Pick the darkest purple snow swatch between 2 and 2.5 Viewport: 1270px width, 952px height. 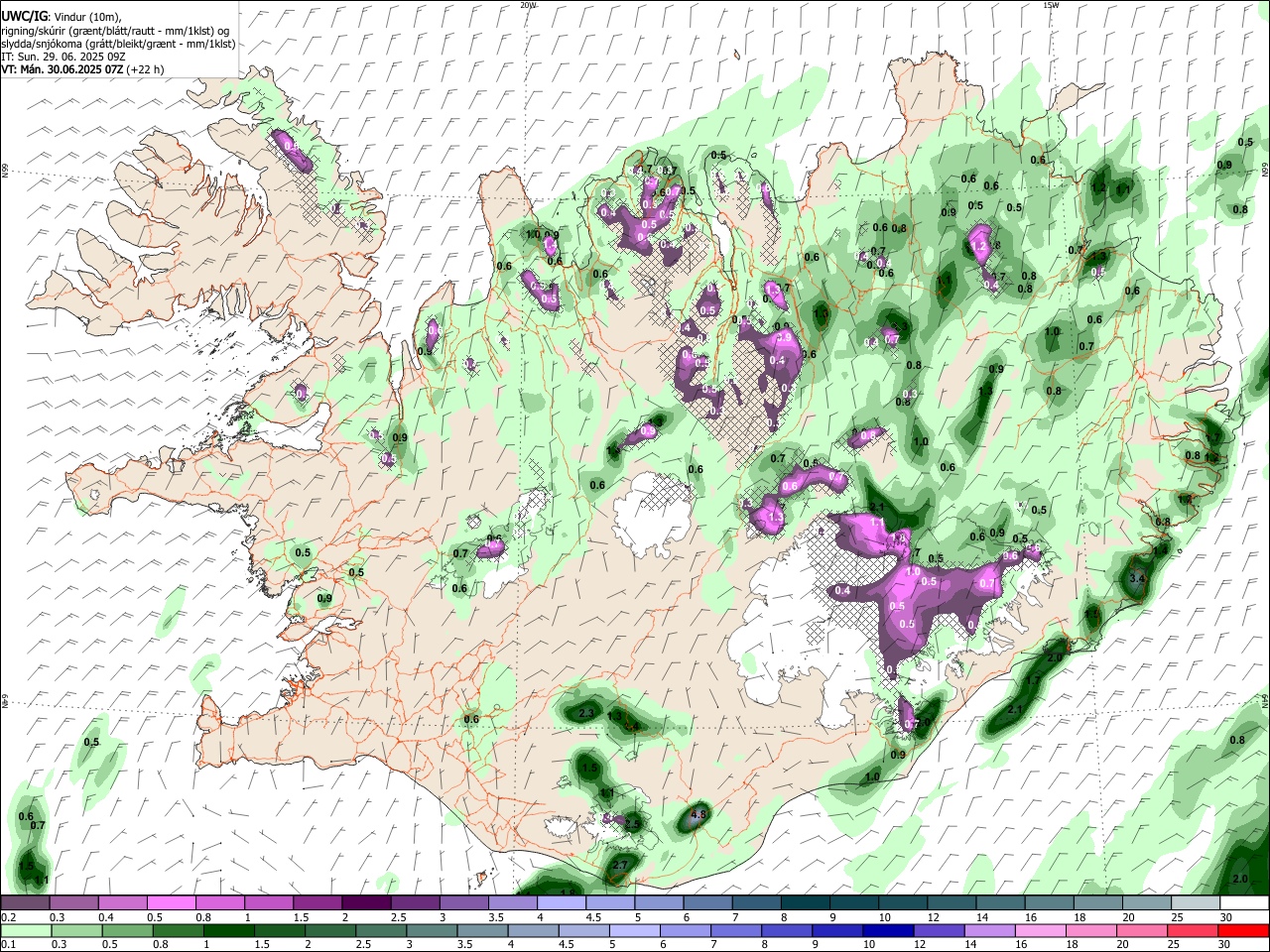(x=366, y=903)
